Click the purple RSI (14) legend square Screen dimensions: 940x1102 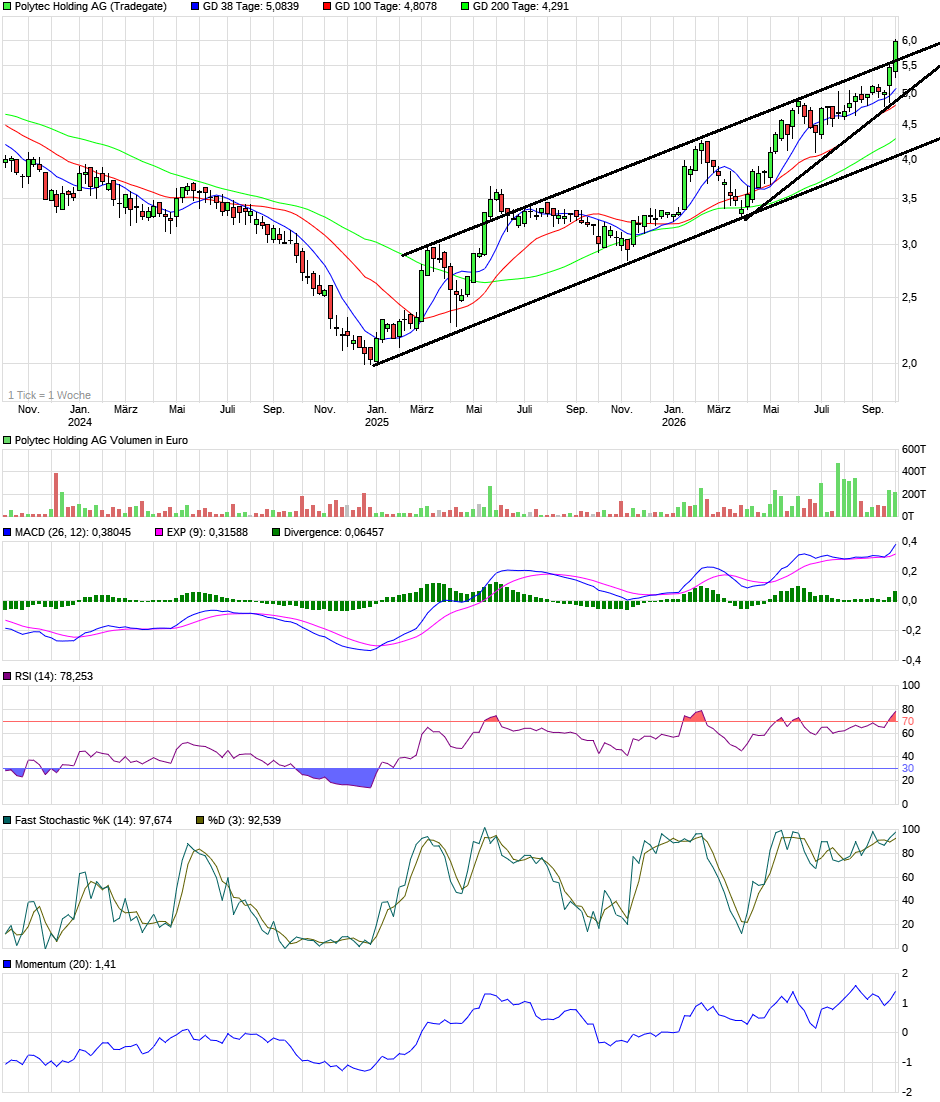[8, 677]
